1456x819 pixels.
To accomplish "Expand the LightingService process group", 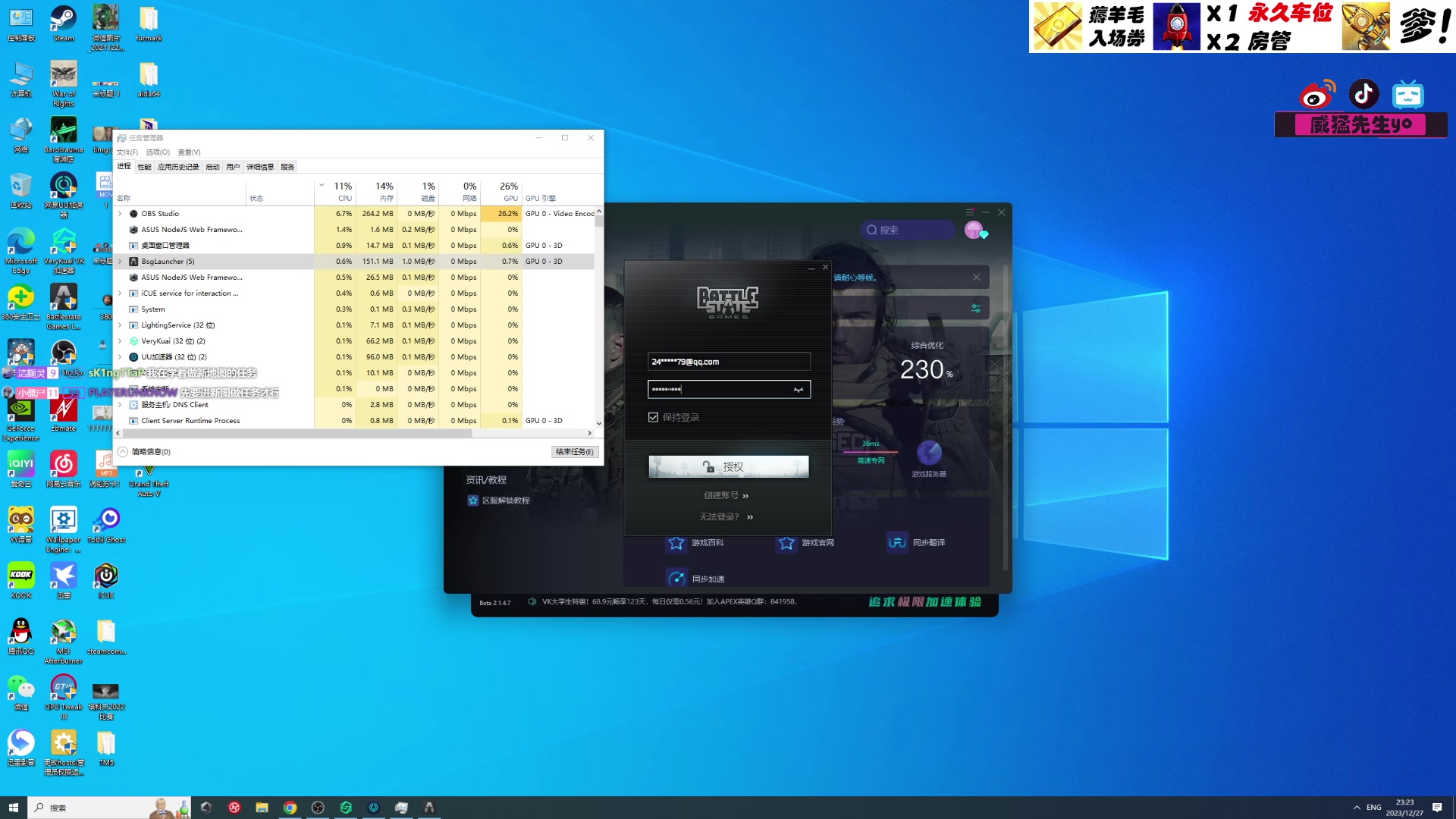I will [x=120, y=325].
